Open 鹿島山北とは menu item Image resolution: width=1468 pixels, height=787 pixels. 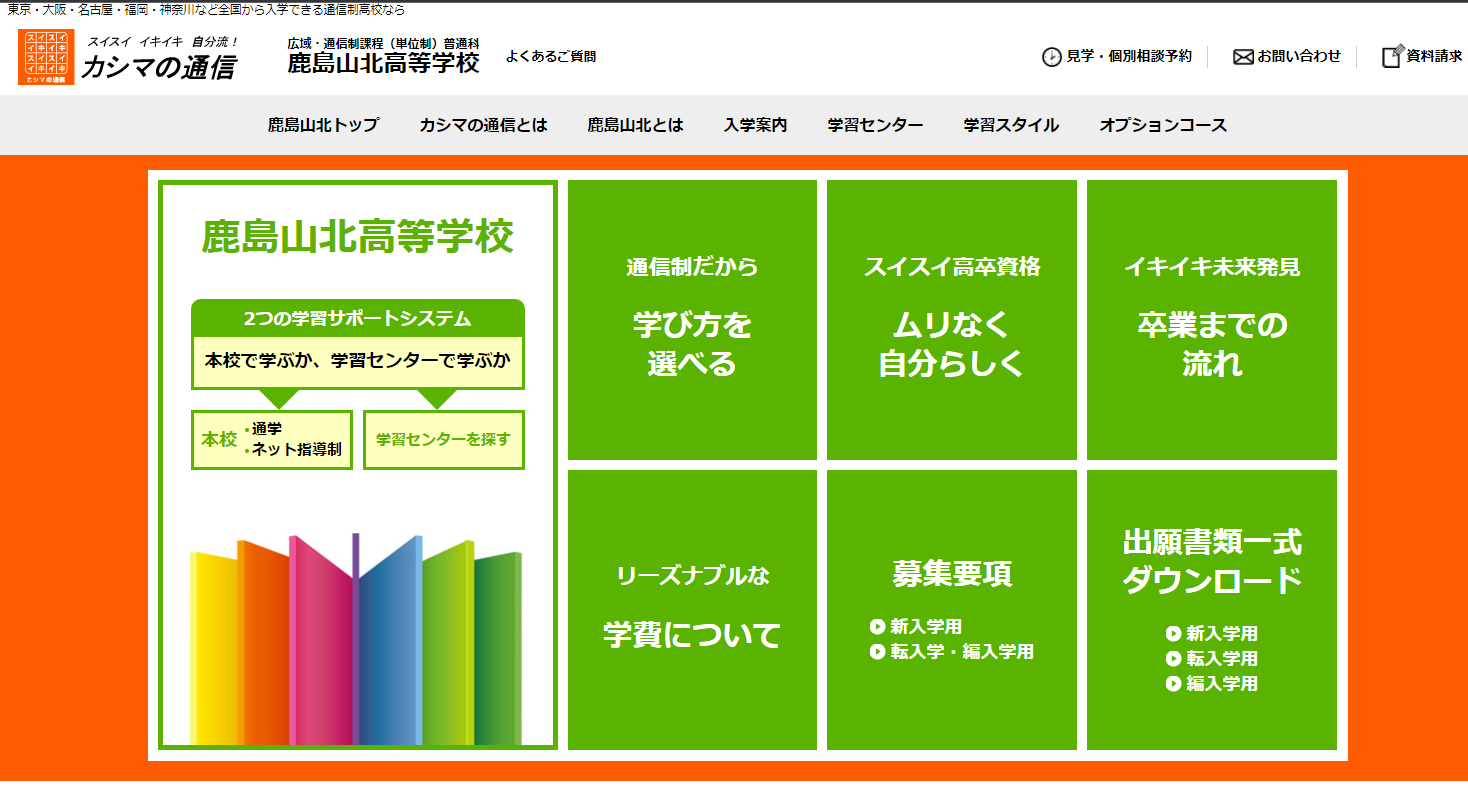pos(635,125)
